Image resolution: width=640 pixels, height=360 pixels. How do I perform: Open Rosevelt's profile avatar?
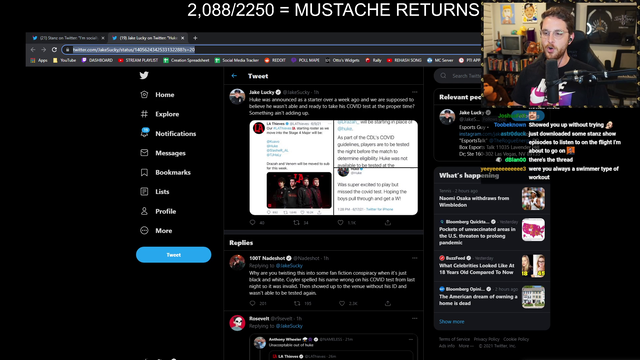coord(237,323)
